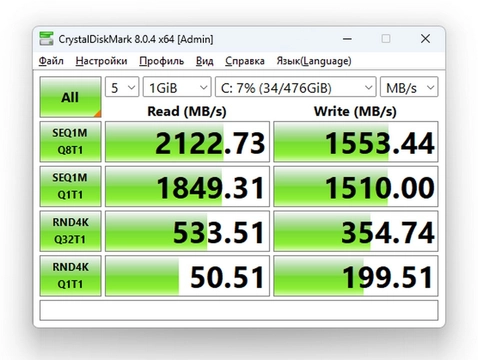Start the RND4K Q32T1 test
This screenshot has width=478, height=360.
tap(70, 231)
